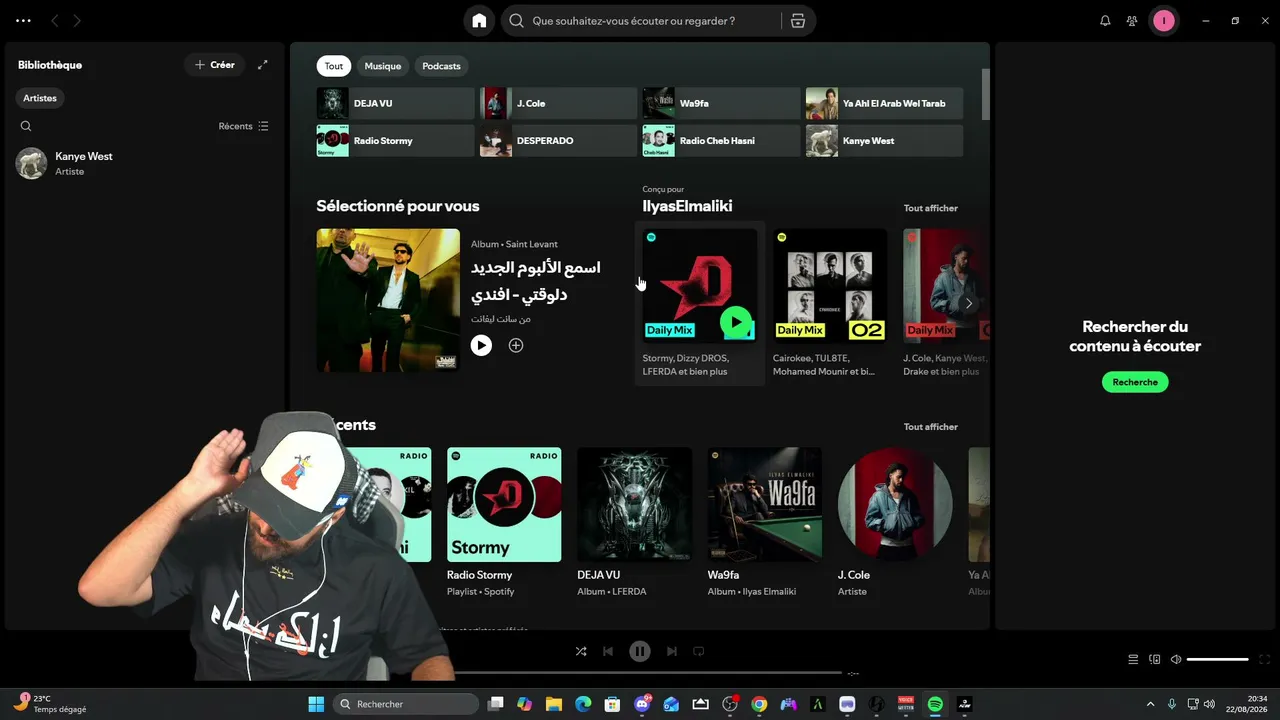The image size is (1280, 720).
Task: Open the weather widget on the taskbar
Action: click(50, 704)
